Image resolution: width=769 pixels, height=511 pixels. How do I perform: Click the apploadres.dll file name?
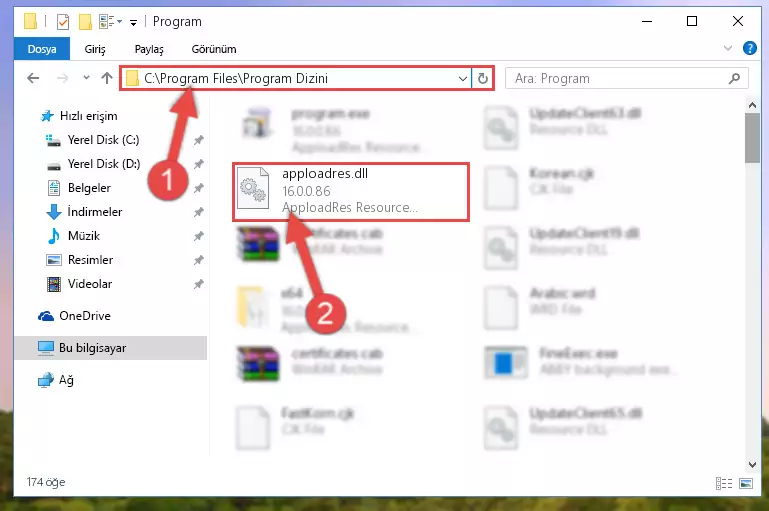point(325,174)
